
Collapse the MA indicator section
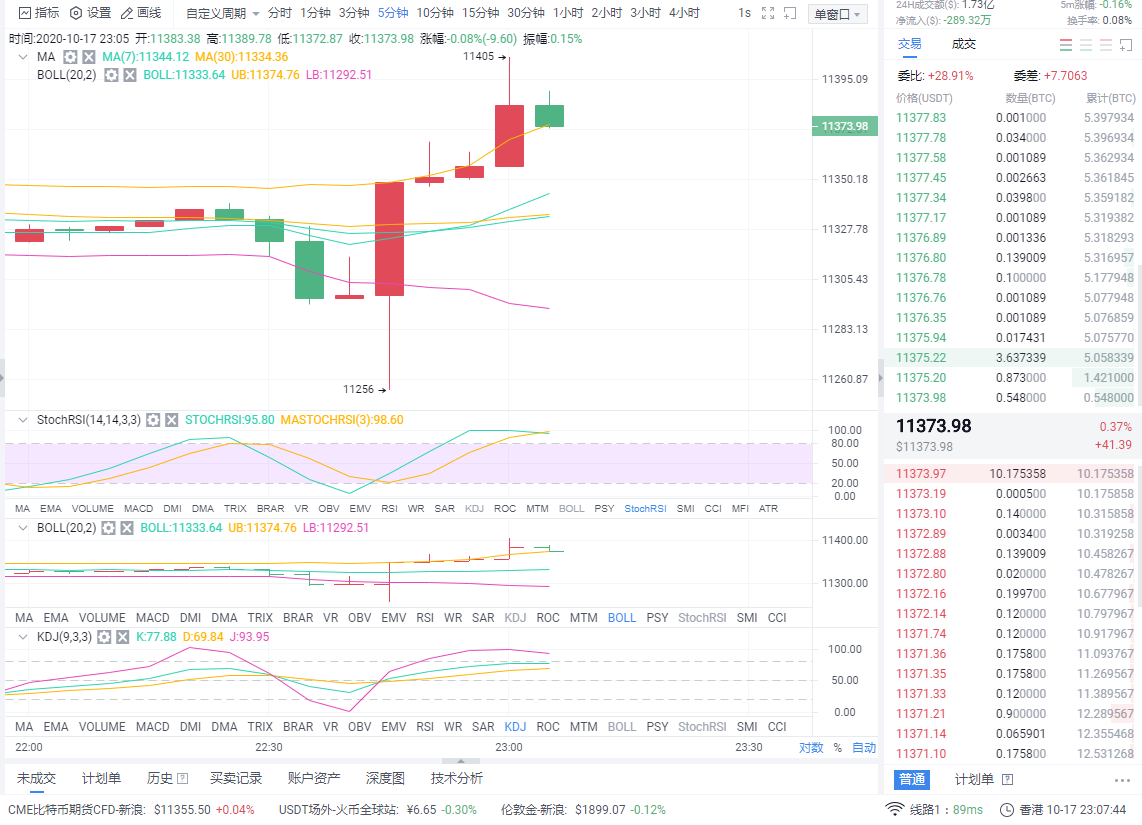click(22, 57)
